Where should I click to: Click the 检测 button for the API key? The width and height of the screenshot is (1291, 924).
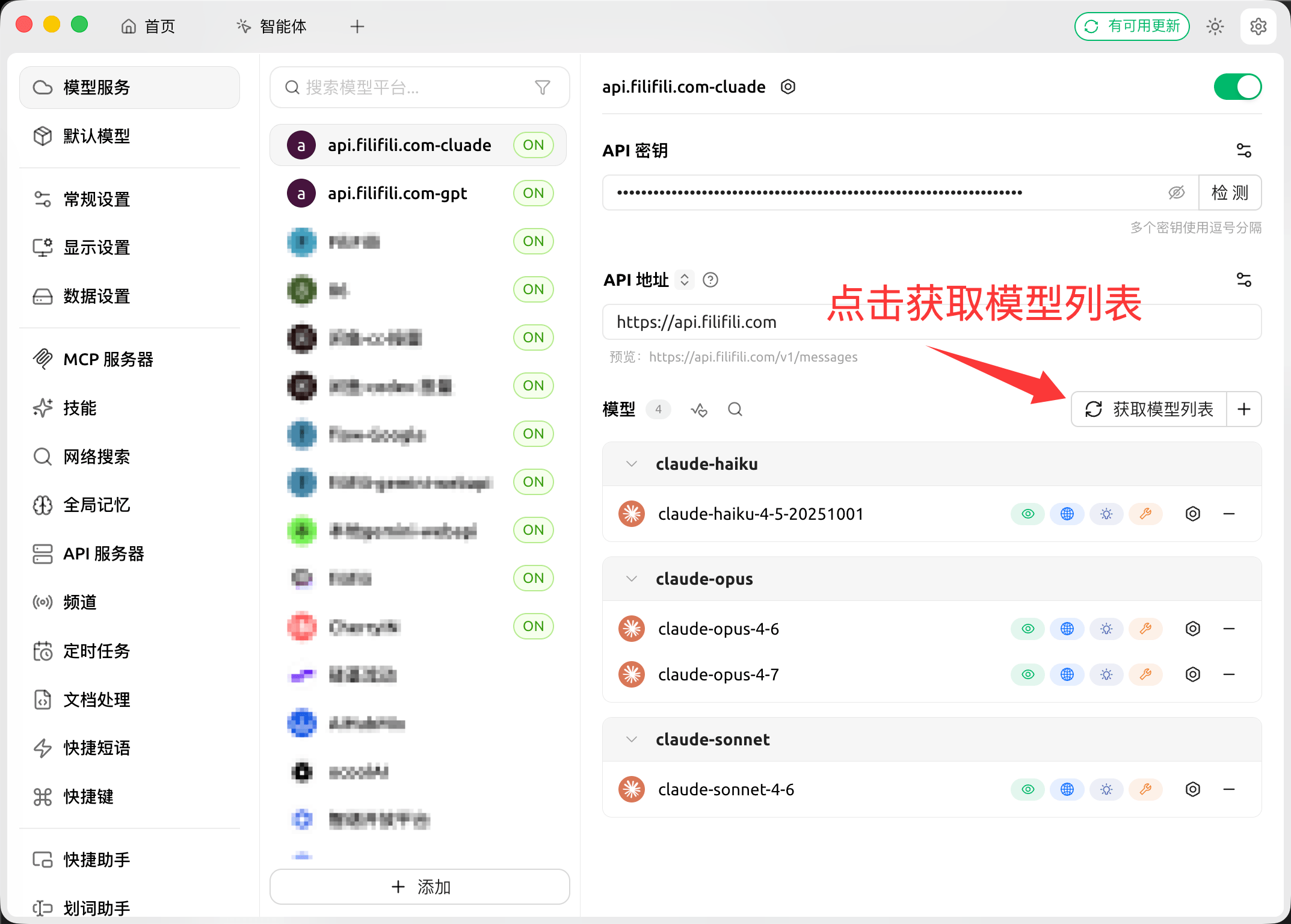[1230, 192]
